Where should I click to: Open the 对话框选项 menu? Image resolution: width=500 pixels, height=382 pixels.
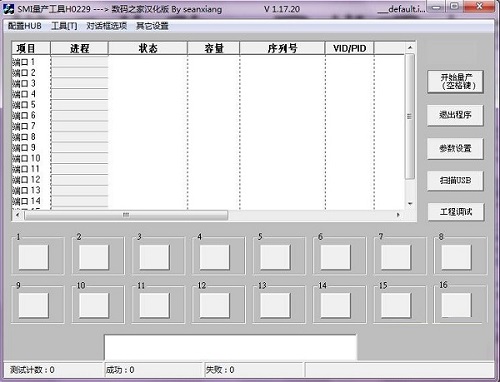[x=107, y=26]
